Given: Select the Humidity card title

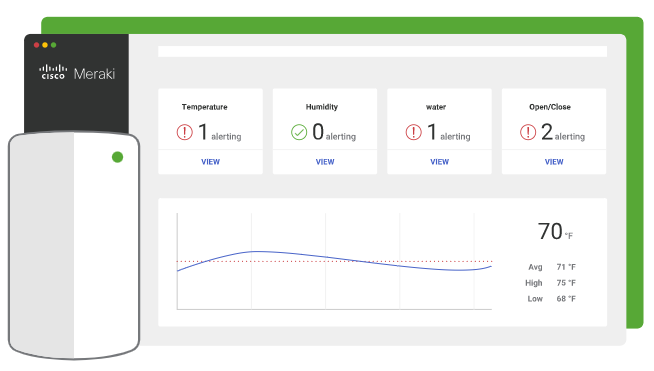Looking at the screenshot, I should point(322,107).
